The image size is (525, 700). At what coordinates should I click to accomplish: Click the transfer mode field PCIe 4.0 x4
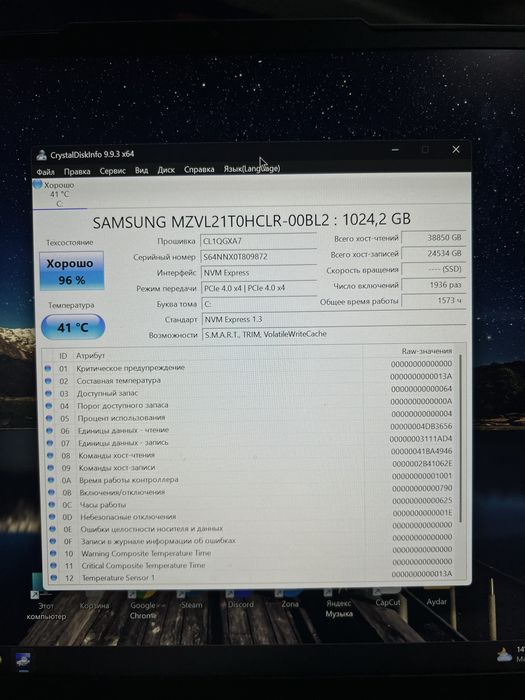pyautogui.click(x=259, y=288)
